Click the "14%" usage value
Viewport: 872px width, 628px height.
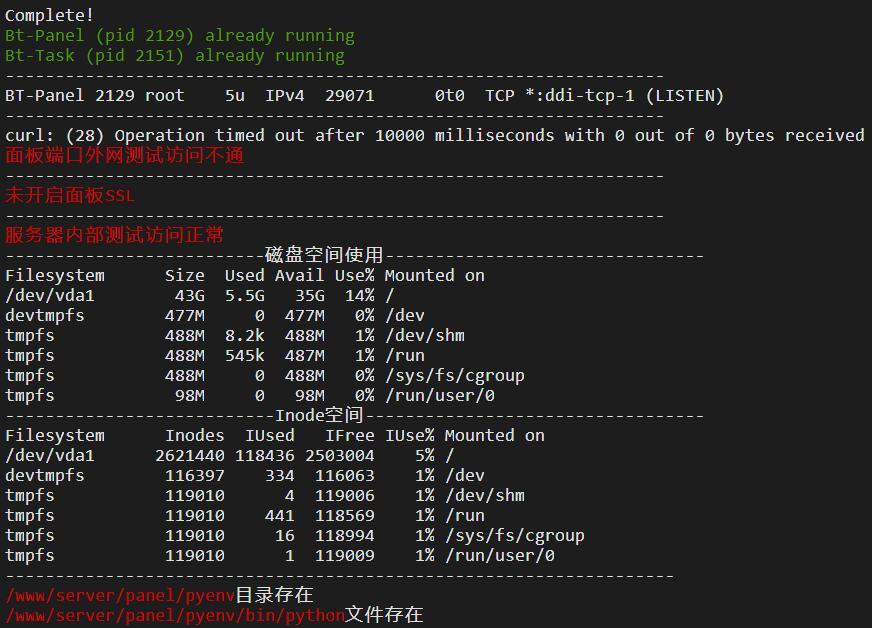360,295
